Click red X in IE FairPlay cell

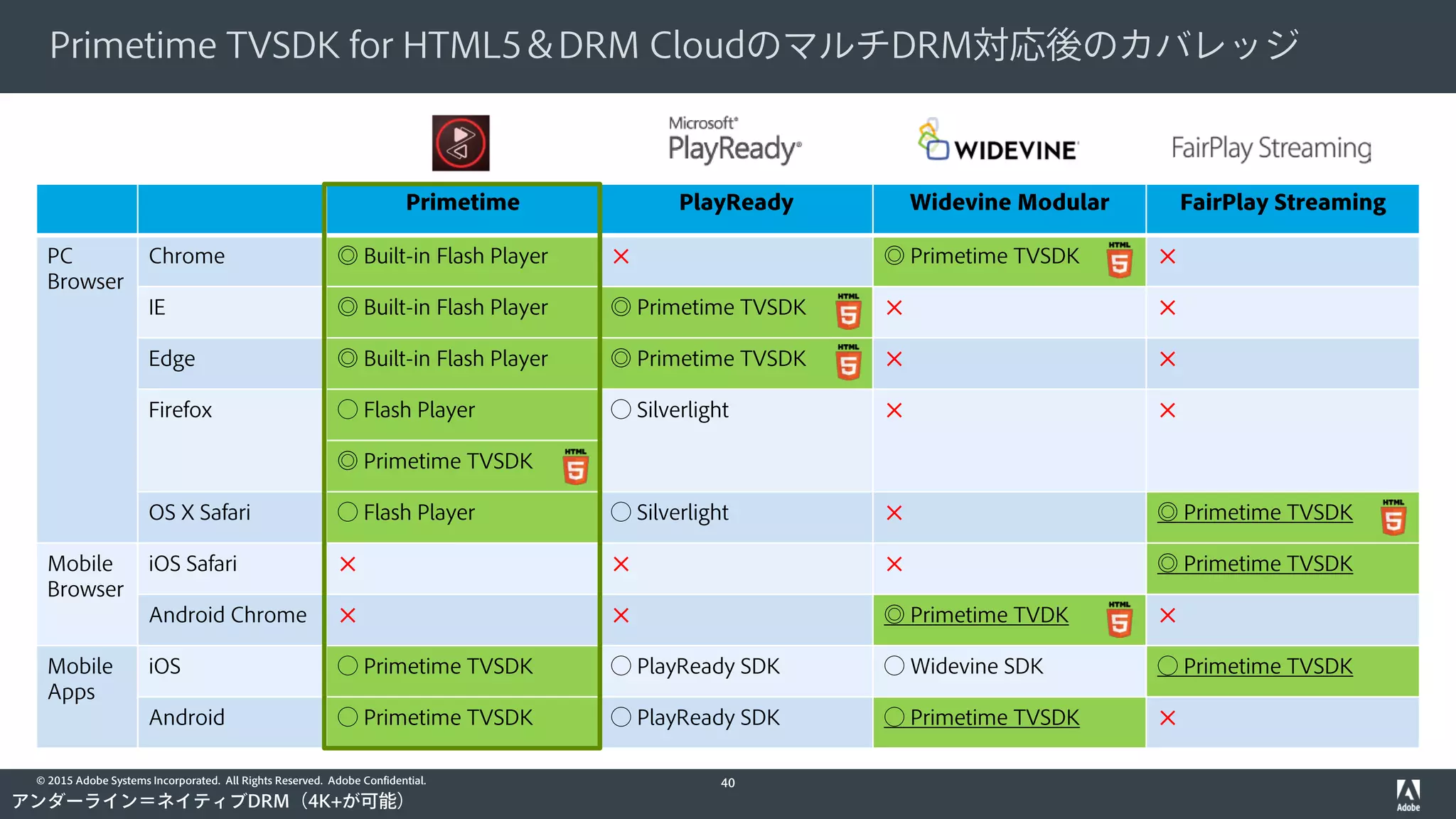(x=1167, y=308)
